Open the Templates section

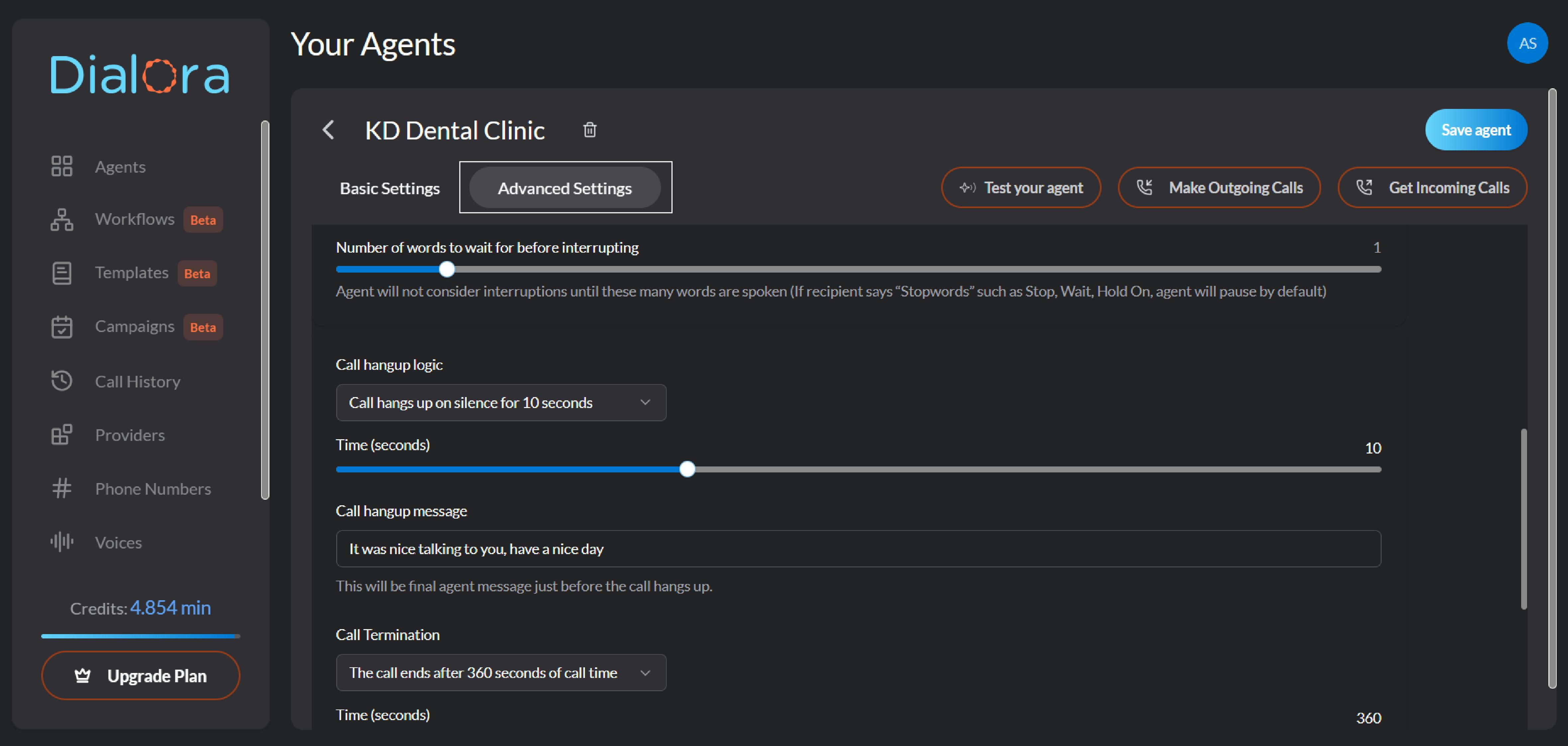tap(132, 273)
